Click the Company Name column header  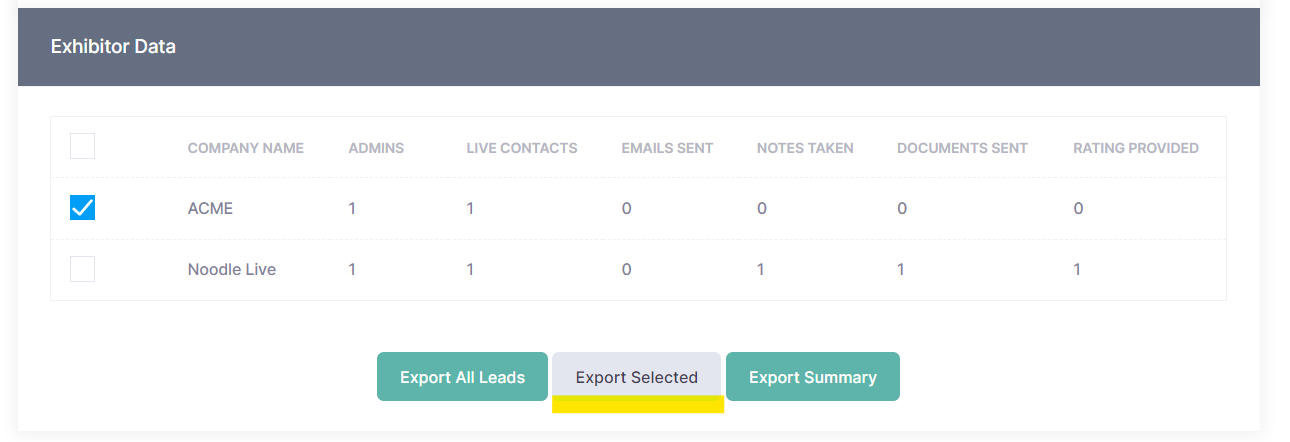[x=245, y=148]
